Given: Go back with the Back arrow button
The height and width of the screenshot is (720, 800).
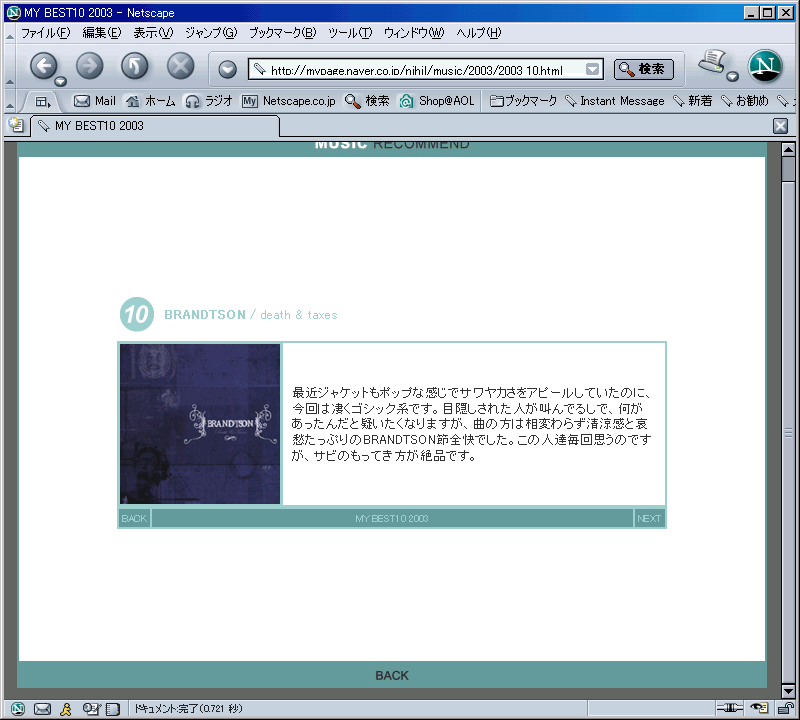Looking at the screenshot, I should tap(44, 66).
